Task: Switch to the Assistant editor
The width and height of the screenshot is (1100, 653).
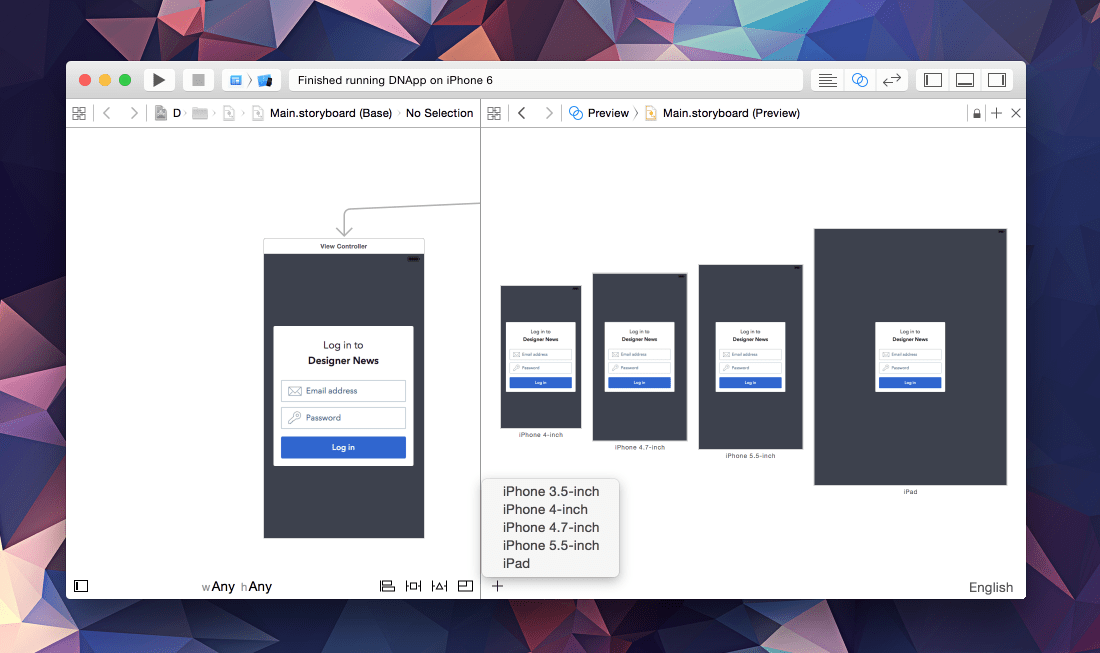Action: [859, 80]
